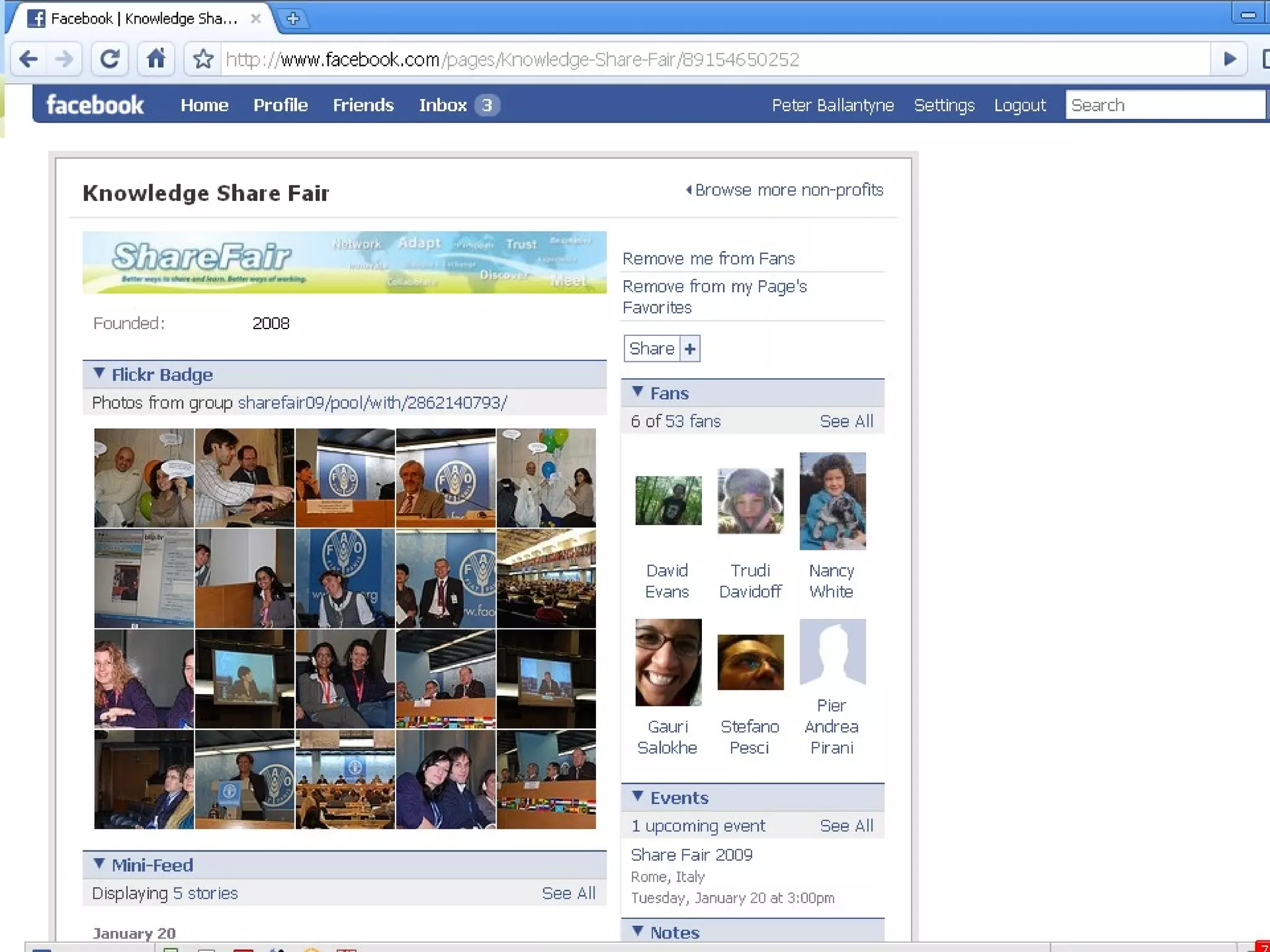Image resolution: width=1270 pixels, height=952 pixels.
Task: Click the Facebook logo
Action: (x=95, y=105)
